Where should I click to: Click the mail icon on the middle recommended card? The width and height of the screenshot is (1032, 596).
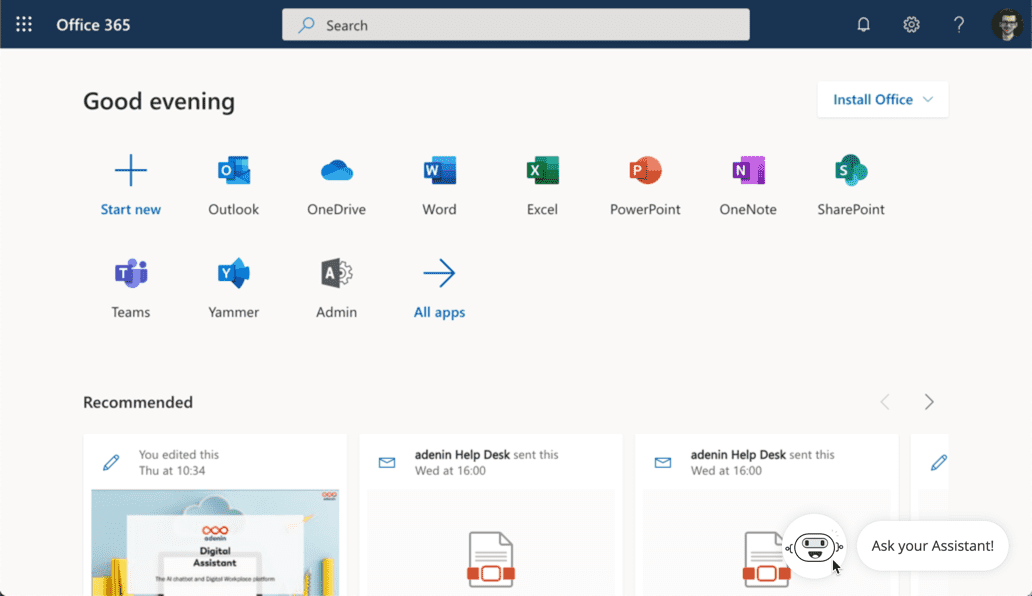coord(387,462)
